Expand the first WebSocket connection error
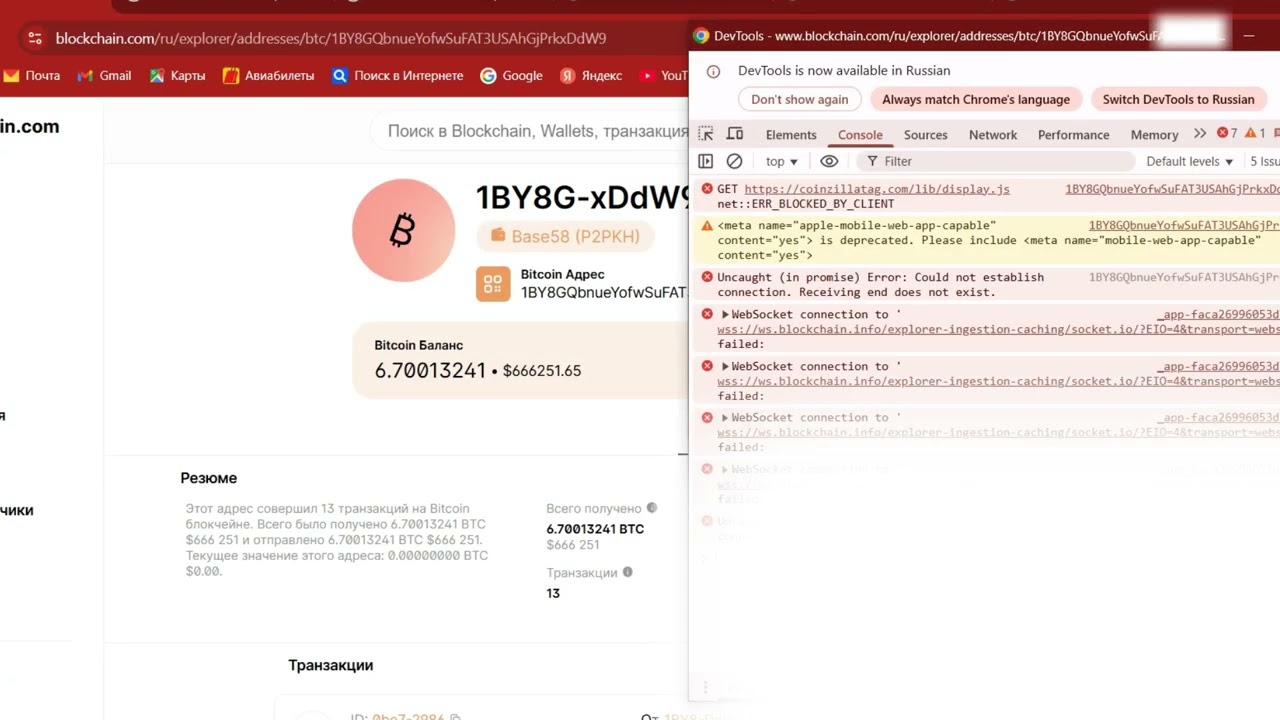The image size is (1280, 720). (725, 314)
